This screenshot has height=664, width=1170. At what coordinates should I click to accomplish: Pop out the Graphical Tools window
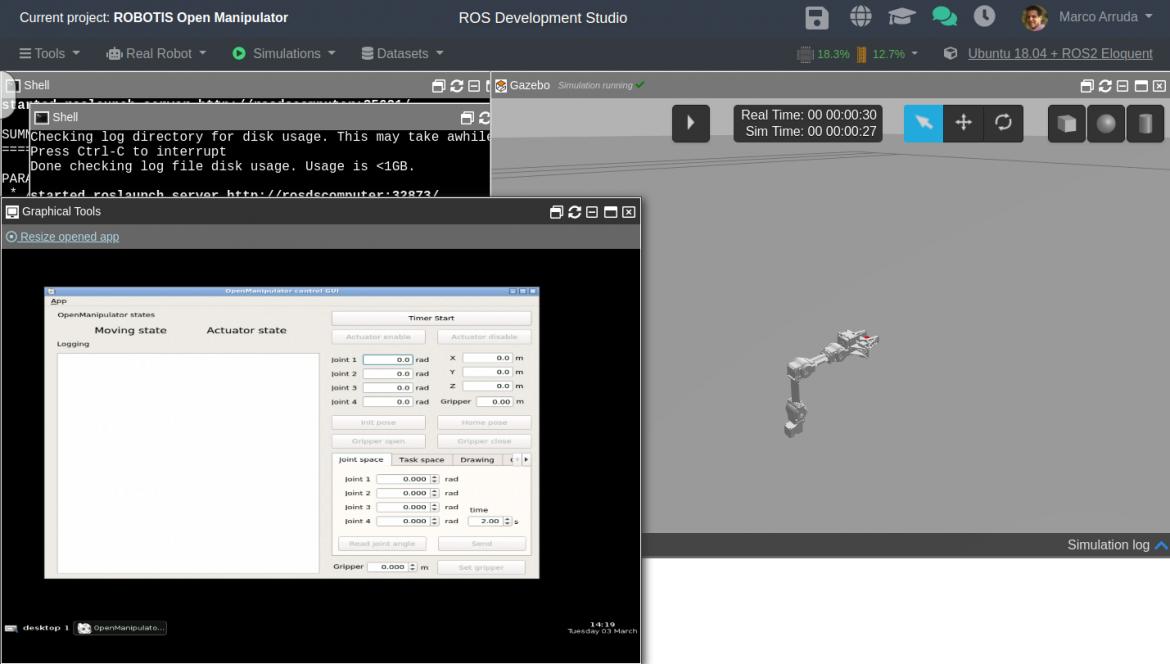click(556, 212)
